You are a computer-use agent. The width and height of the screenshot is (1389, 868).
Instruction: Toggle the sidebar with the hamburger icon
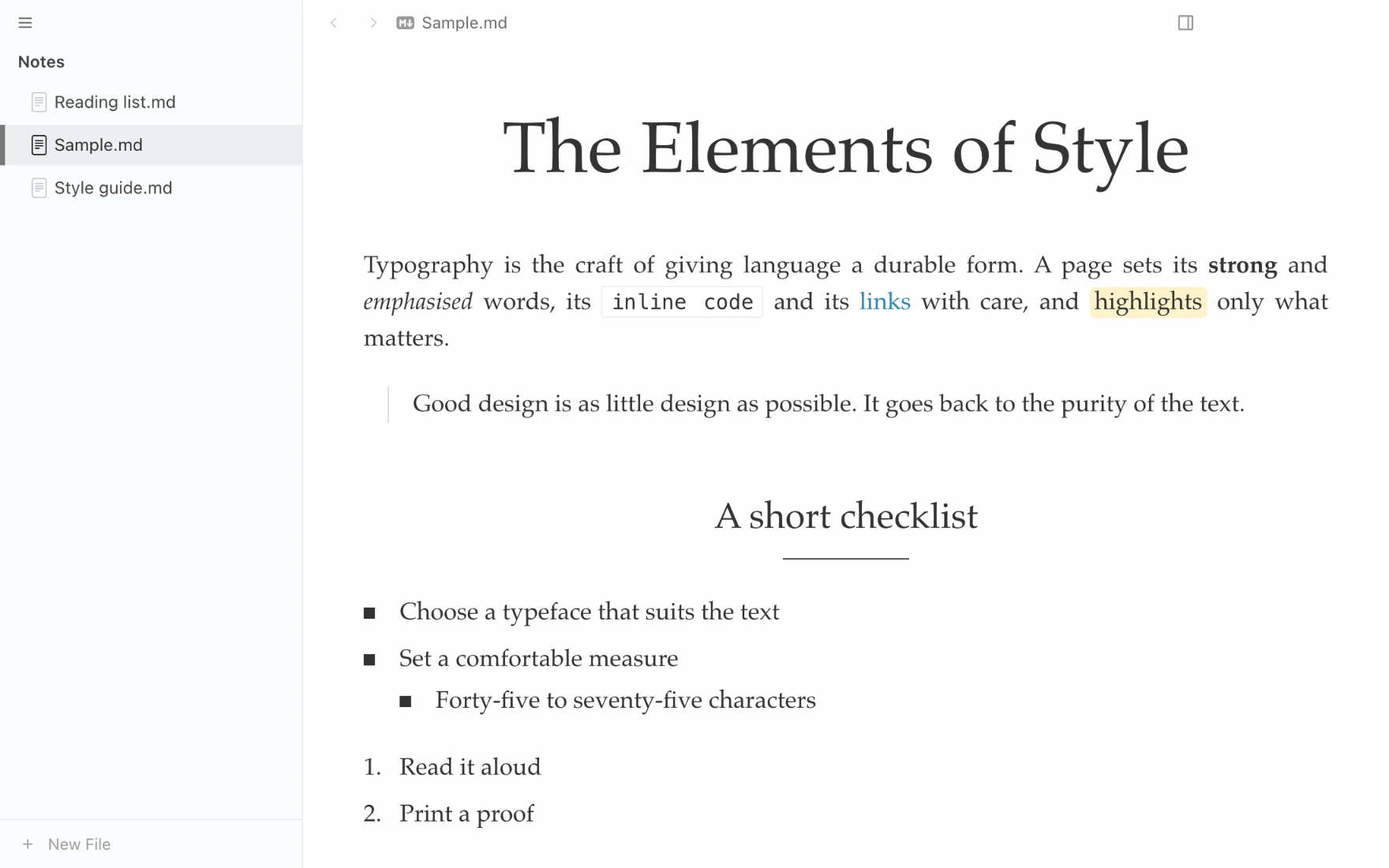coord(25,23)
